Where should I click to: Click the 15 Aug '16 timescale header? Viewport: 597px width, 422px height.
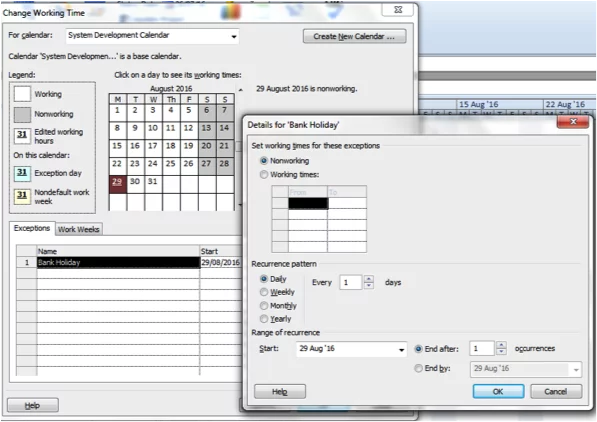500,104
